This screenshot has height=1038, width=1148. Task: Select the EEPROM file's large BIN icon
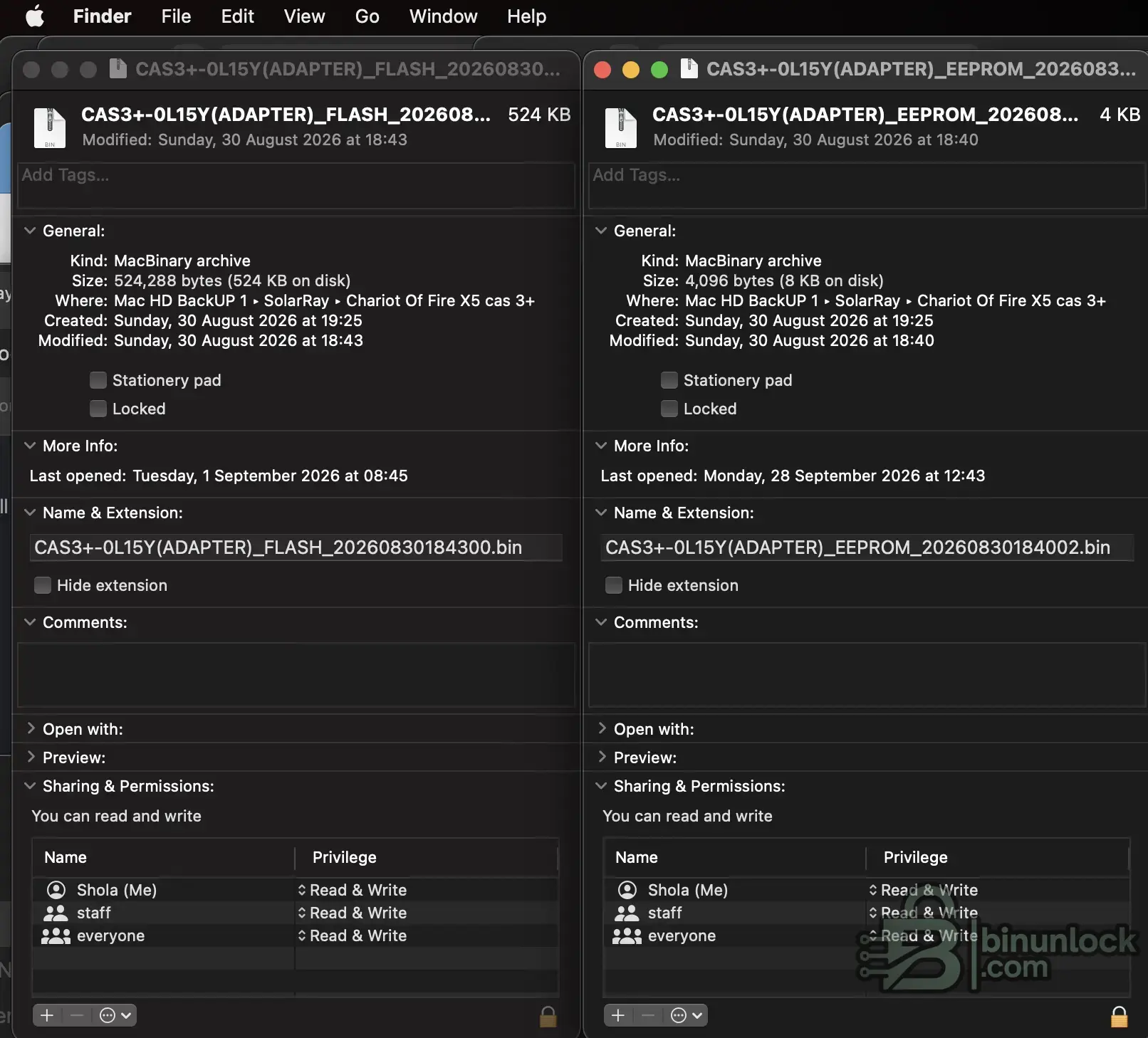click(621, 127)
